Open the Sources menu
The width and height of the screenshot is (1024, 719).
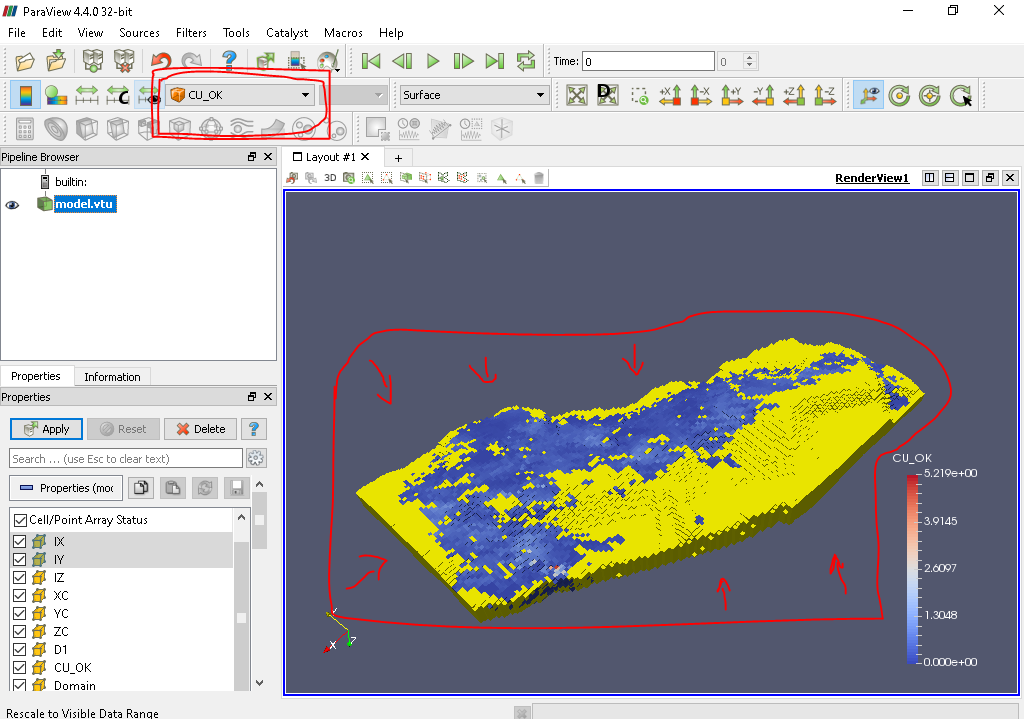pos(139,33)
